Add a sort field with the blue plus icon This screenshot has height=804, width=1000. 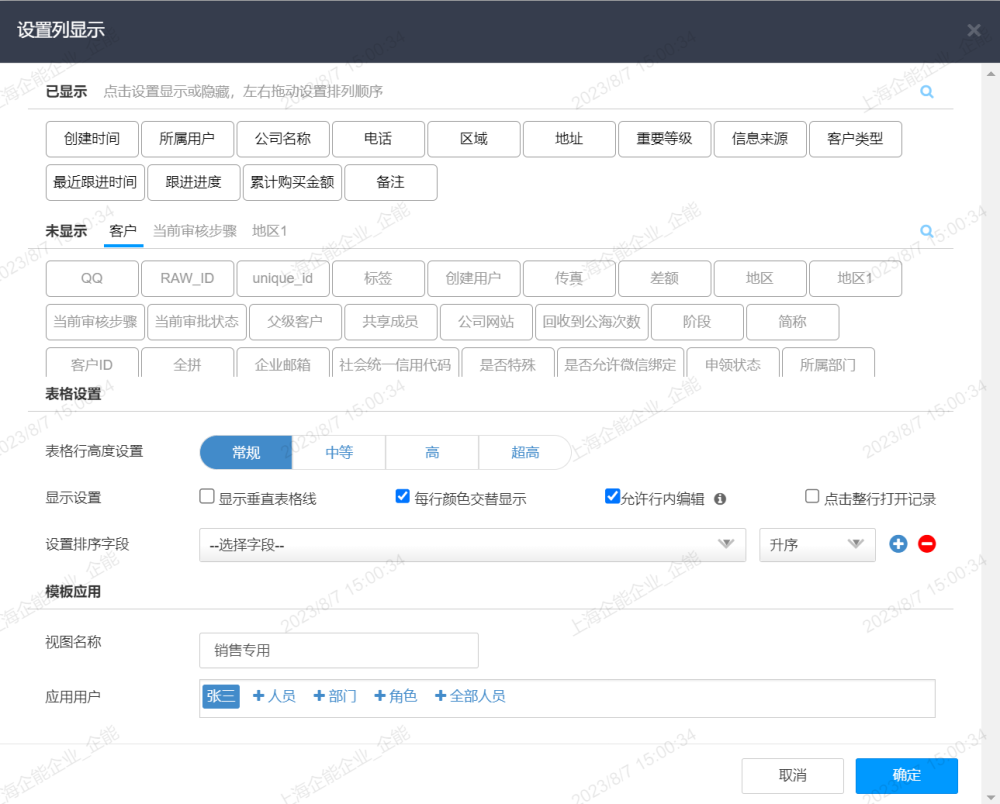coord(898,544)
